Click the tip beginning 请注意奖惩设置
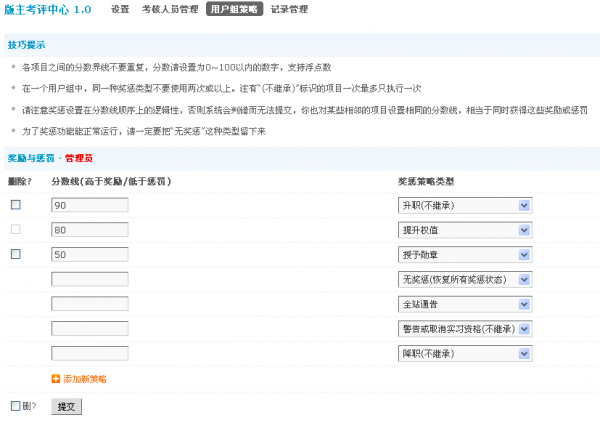The image size is (600, 423). point(305,110)
